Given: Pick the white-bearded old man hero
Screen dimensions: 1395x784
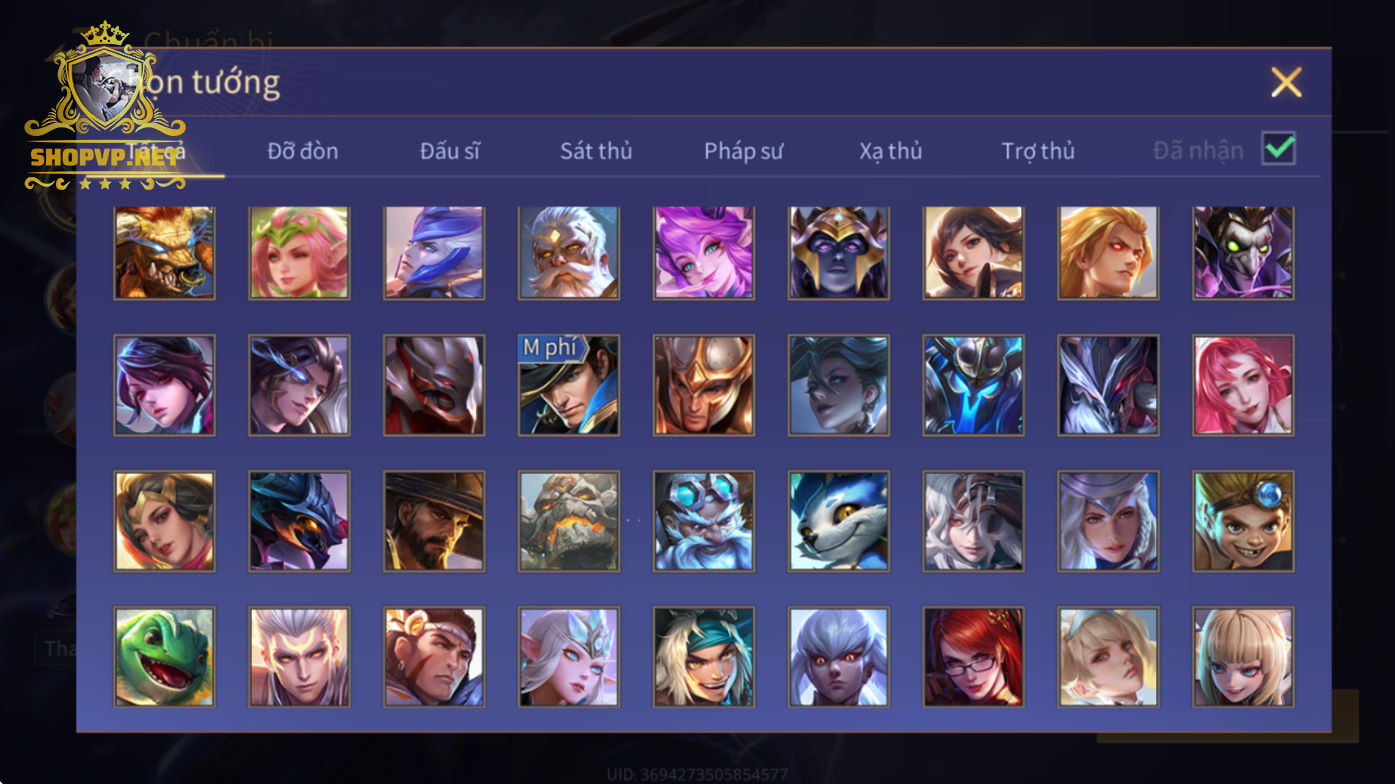Looking at the screenshot, I should point(569,252).
